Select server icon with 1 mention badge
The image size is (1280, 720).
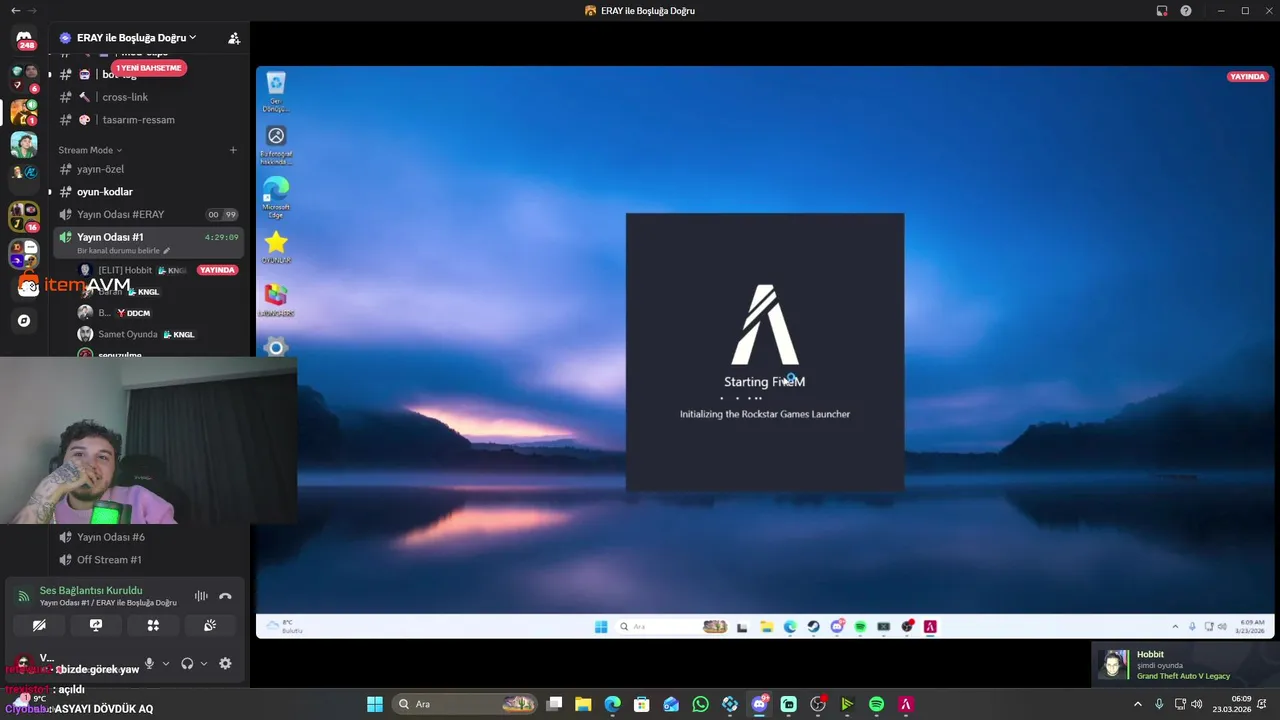pyautogui.click(x=24, y=111)
